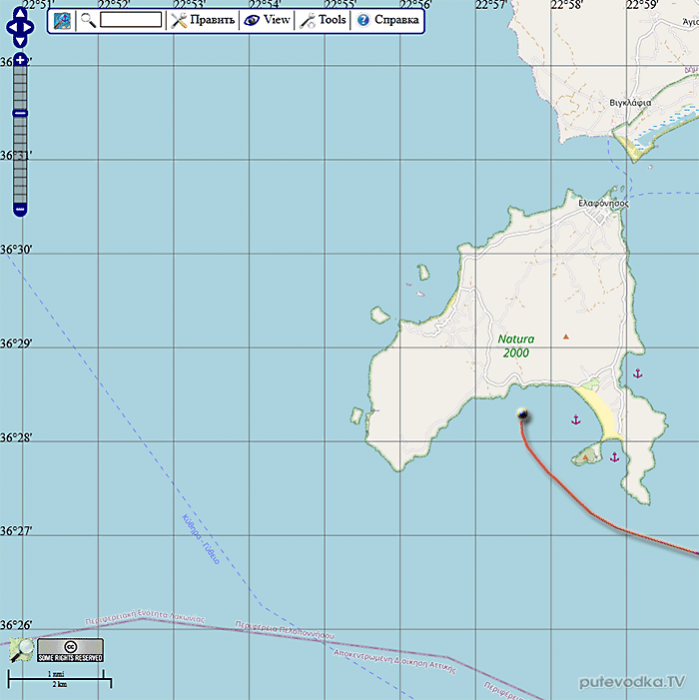Zoom out with the bottom minus button
Screen dimensions: 699x700
20,209
